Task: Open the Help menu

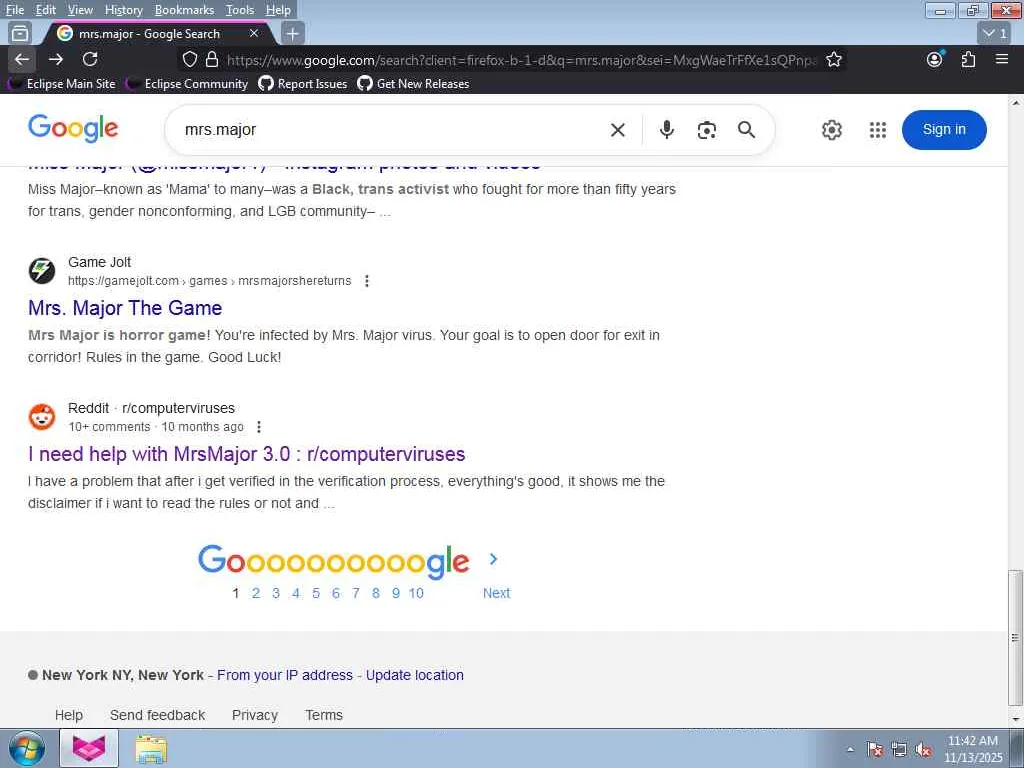Action: (x=278, y=10)
